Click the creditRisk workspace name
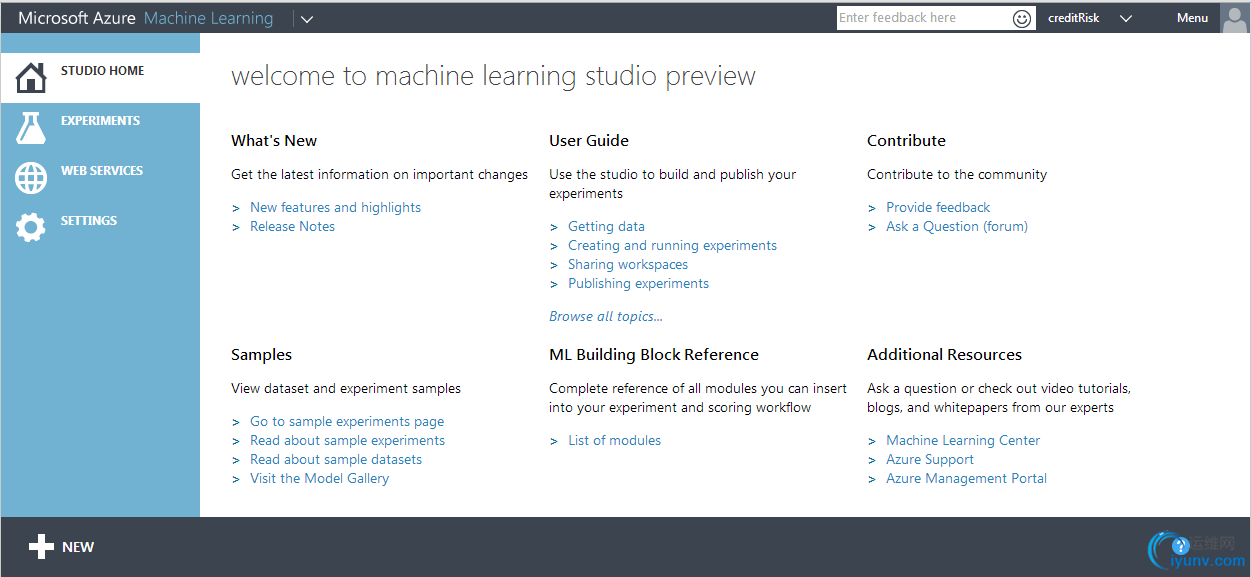 (x=1073, y=18)
